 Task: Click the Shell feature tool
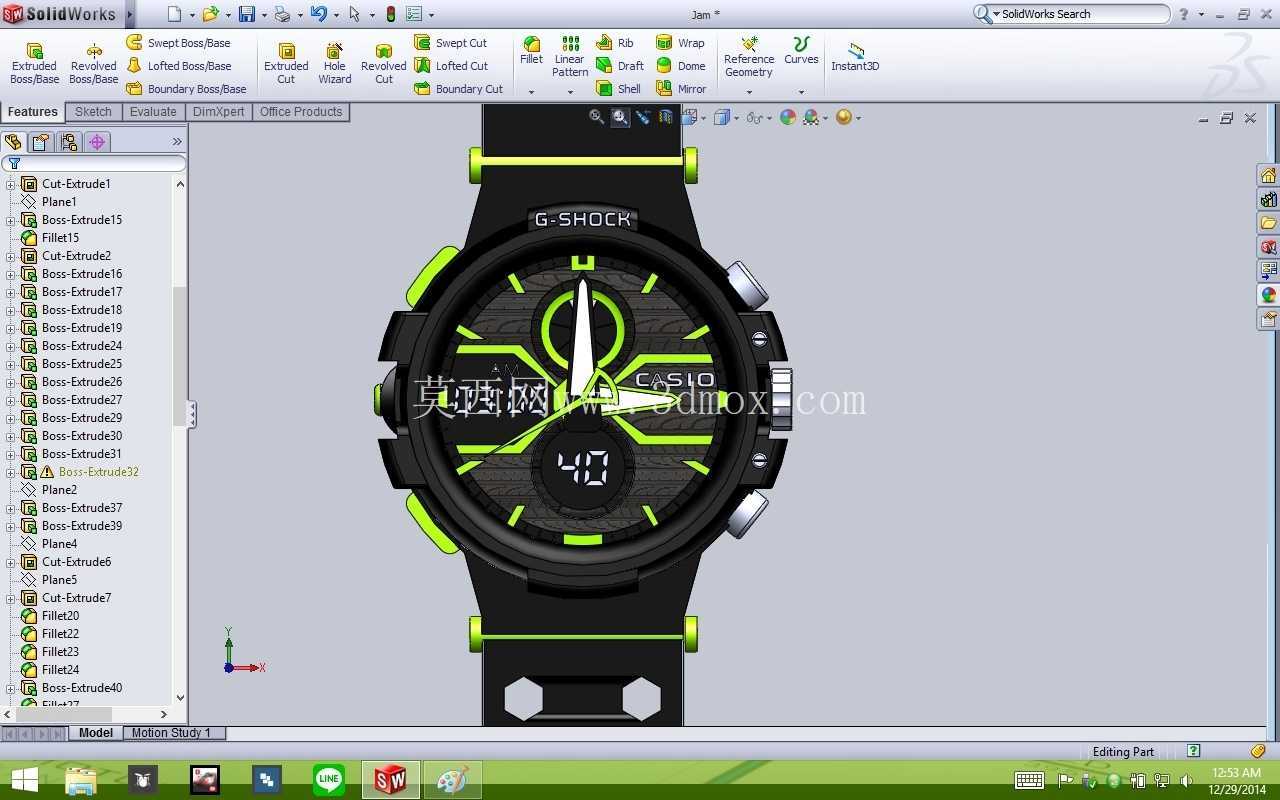click(x=619, y=89)
